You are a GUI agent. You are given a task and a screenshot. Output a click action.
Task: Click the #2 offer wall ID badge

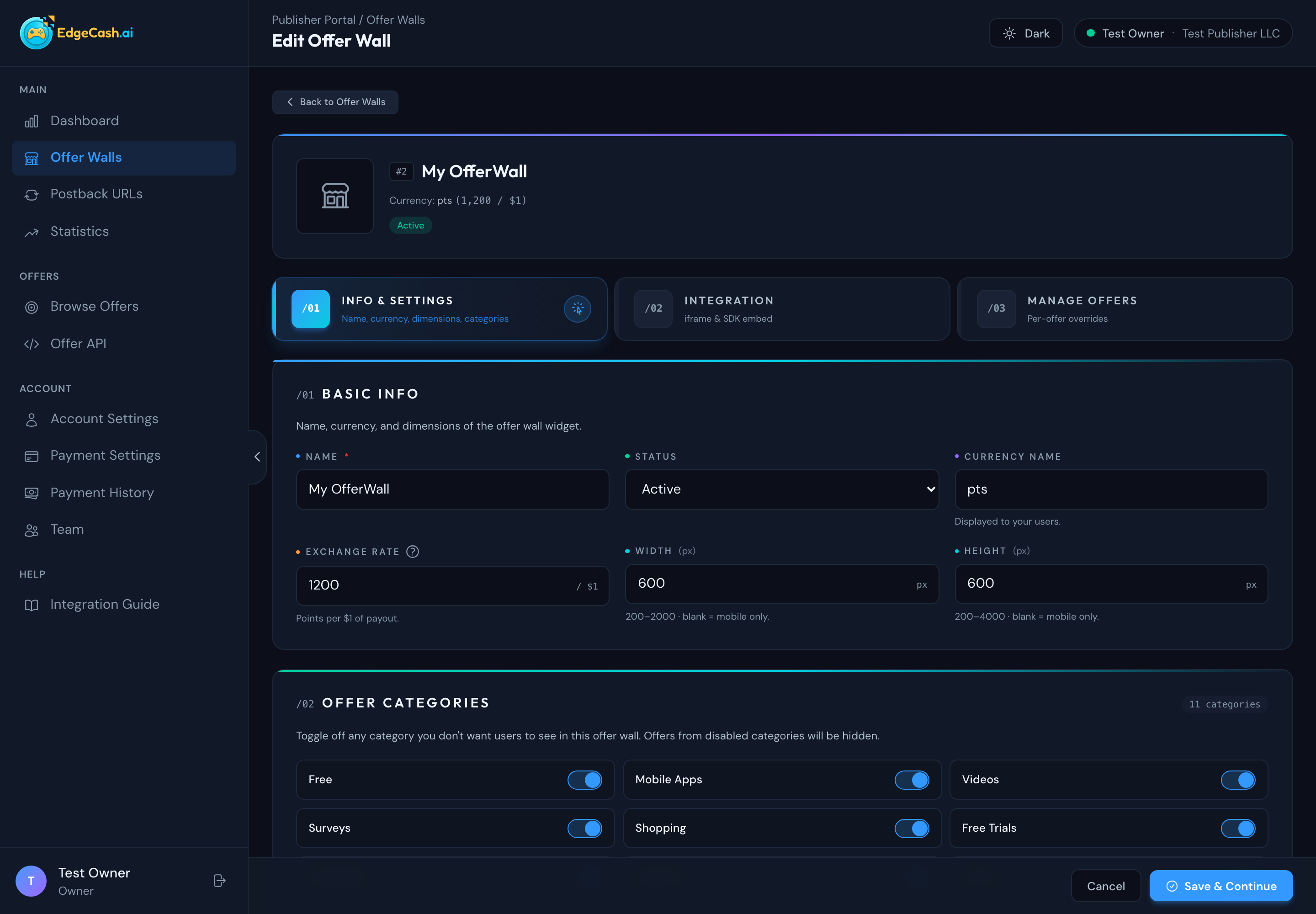click(x=402, y=172)
